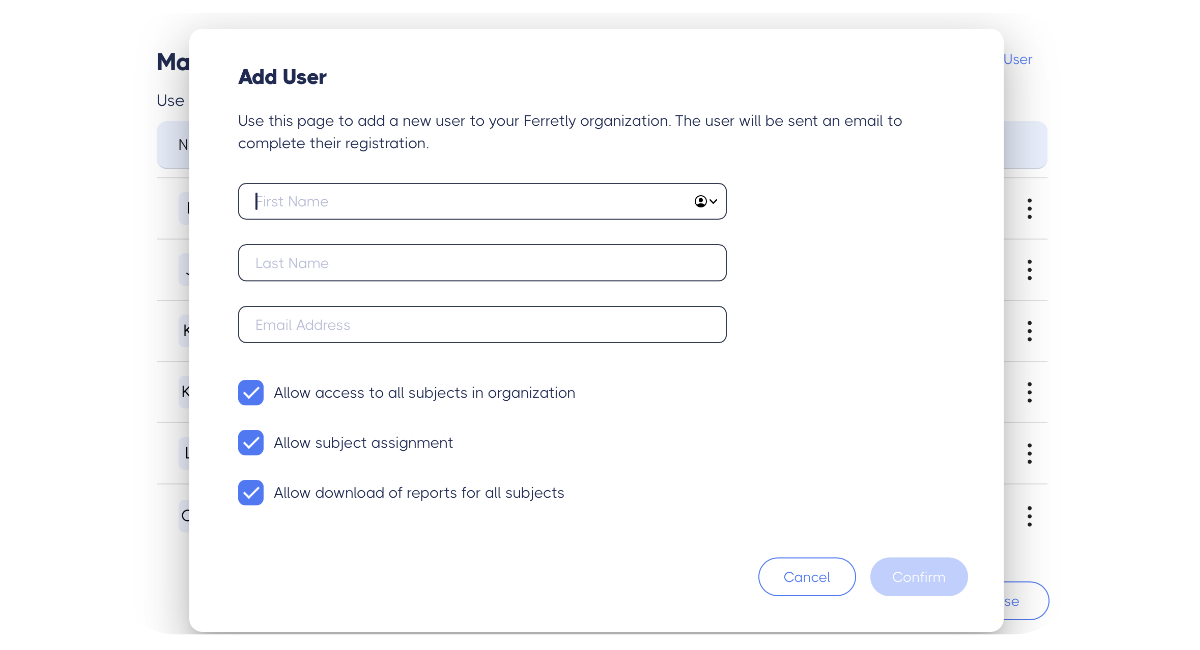Uncheck the all-subjects access checkbox
Image resolution: width=1200 pixels, height=650 pixels.
[x=251, y=393]
